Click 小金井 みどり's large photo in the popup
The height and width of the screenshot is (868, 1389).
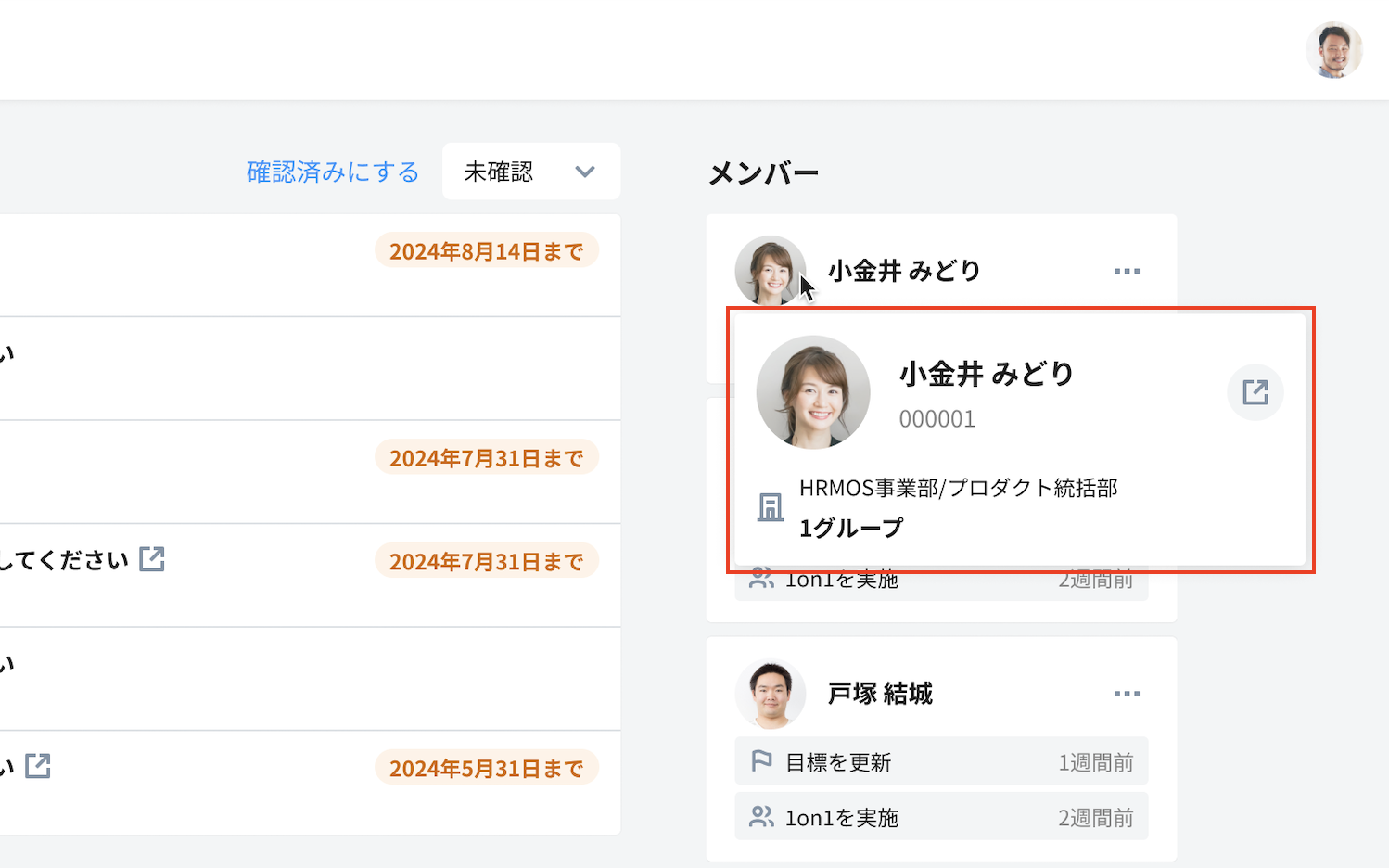point(813,392)
